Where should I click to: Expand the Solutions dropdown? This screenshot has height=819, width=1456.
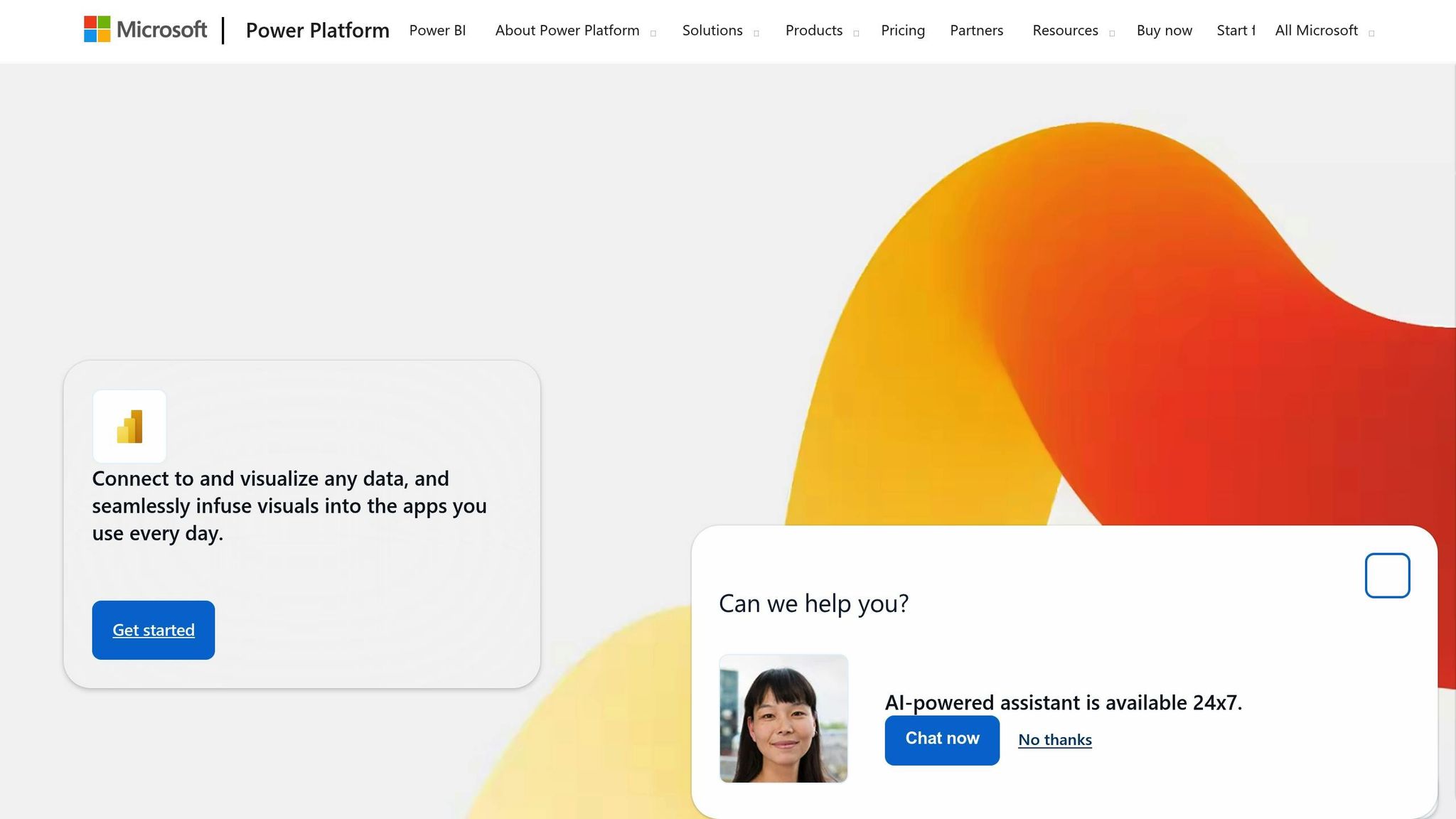tap(721, 31)
